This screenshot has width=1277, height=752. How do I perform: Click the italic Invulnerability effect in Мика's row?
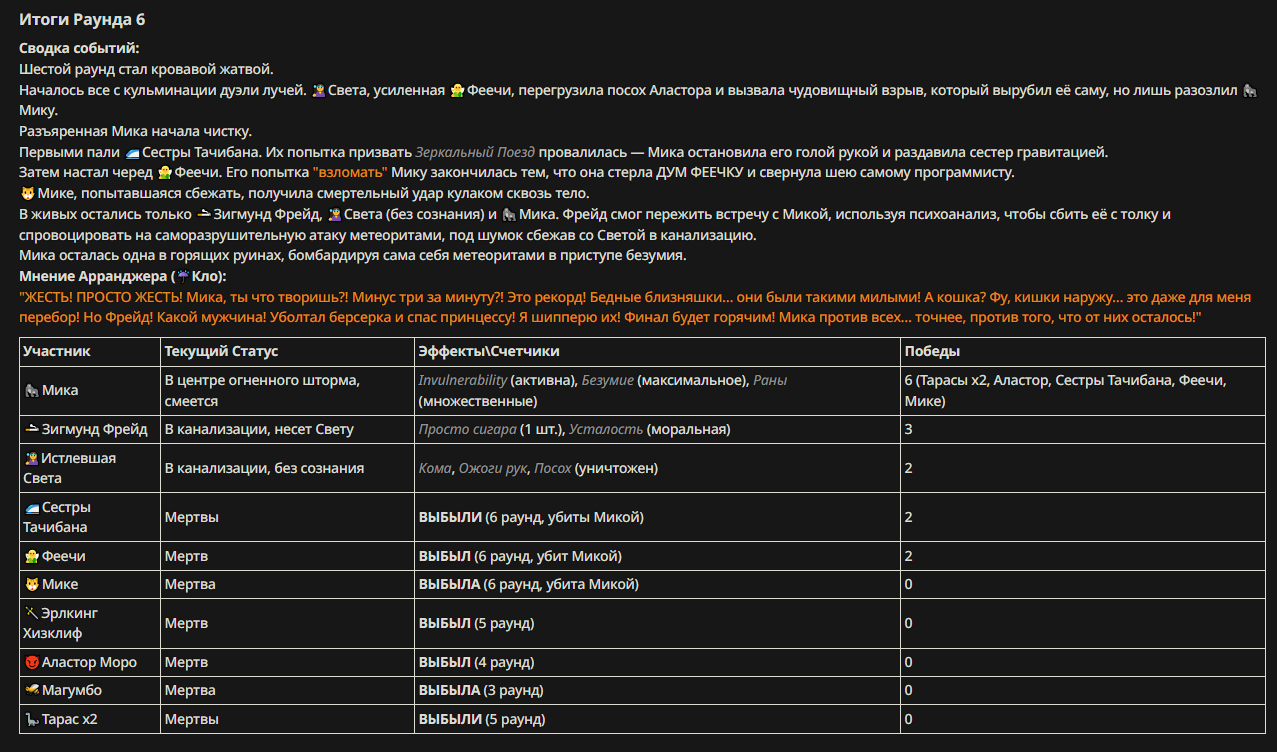pyautogui.click(x=462, y=381)
